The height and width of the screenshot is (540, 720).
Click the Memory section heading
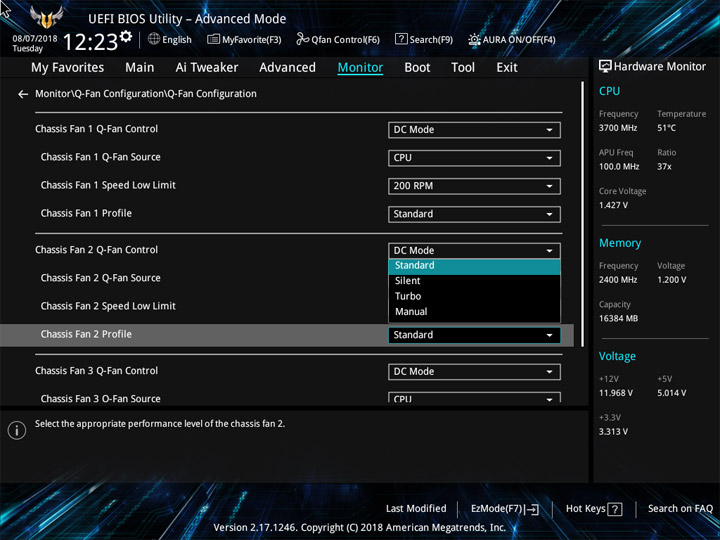click(620, 243)
